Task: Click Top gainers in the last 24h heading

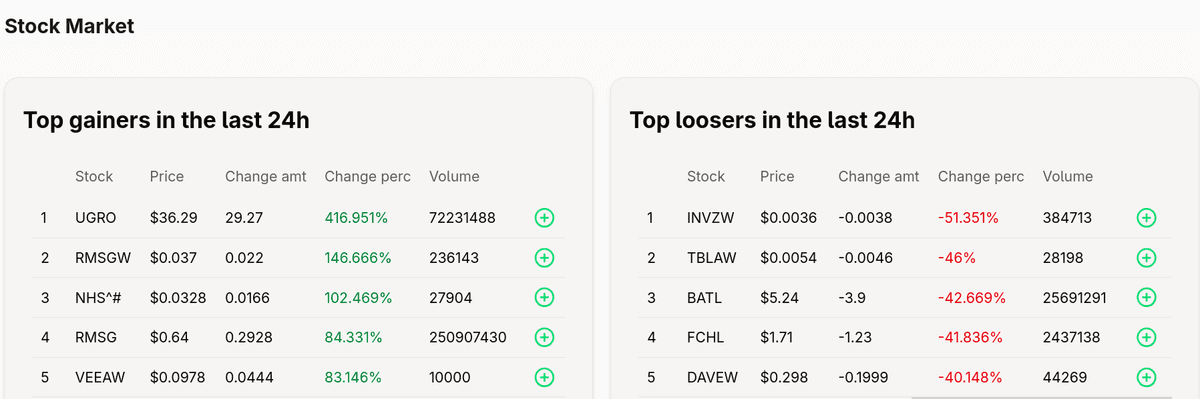Action: pos(166,121)
